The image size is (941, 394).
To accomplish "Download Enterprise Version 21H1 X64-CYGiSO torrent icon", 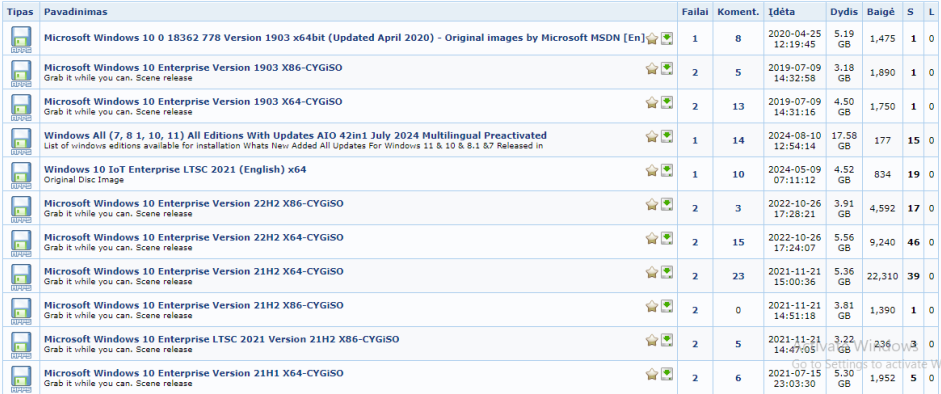I will tap(667, 373).
